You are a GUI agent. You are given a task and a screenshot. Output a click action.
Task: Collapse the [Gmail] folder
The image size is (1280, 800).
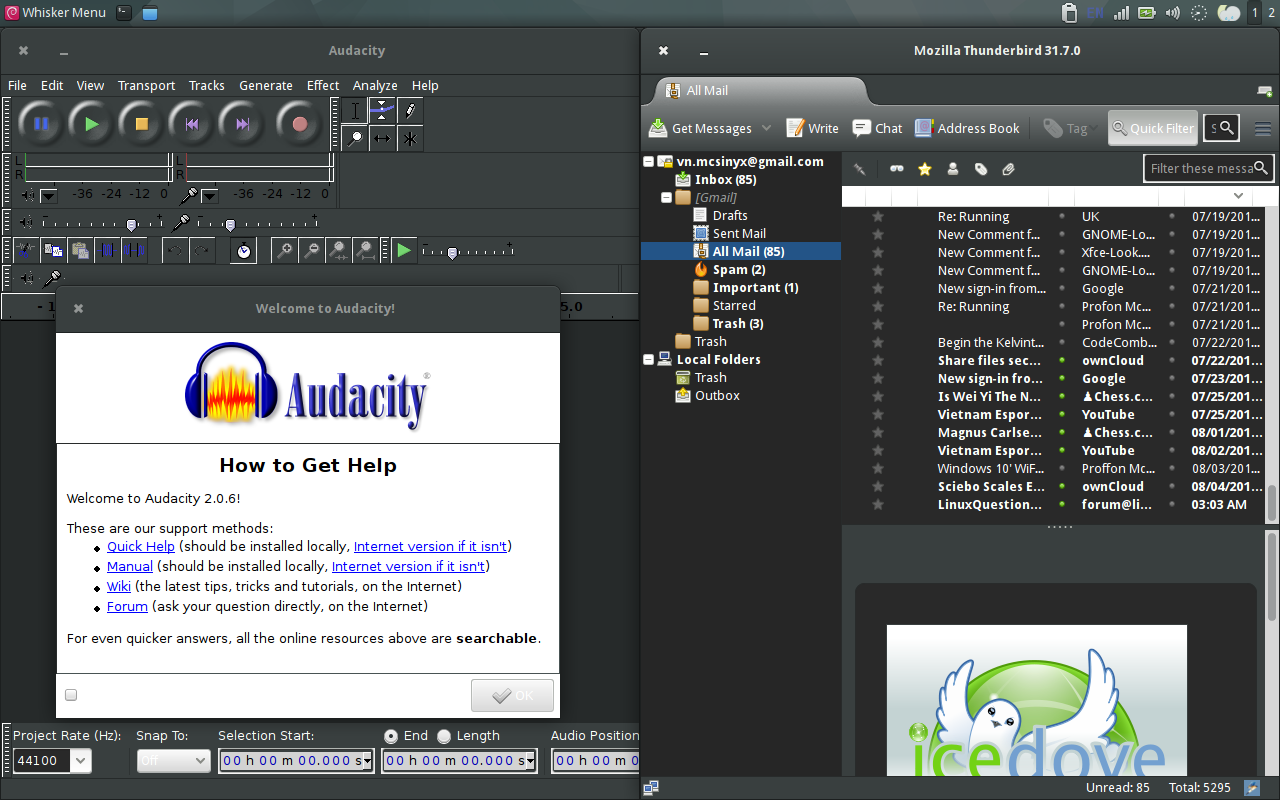(667, 197)
